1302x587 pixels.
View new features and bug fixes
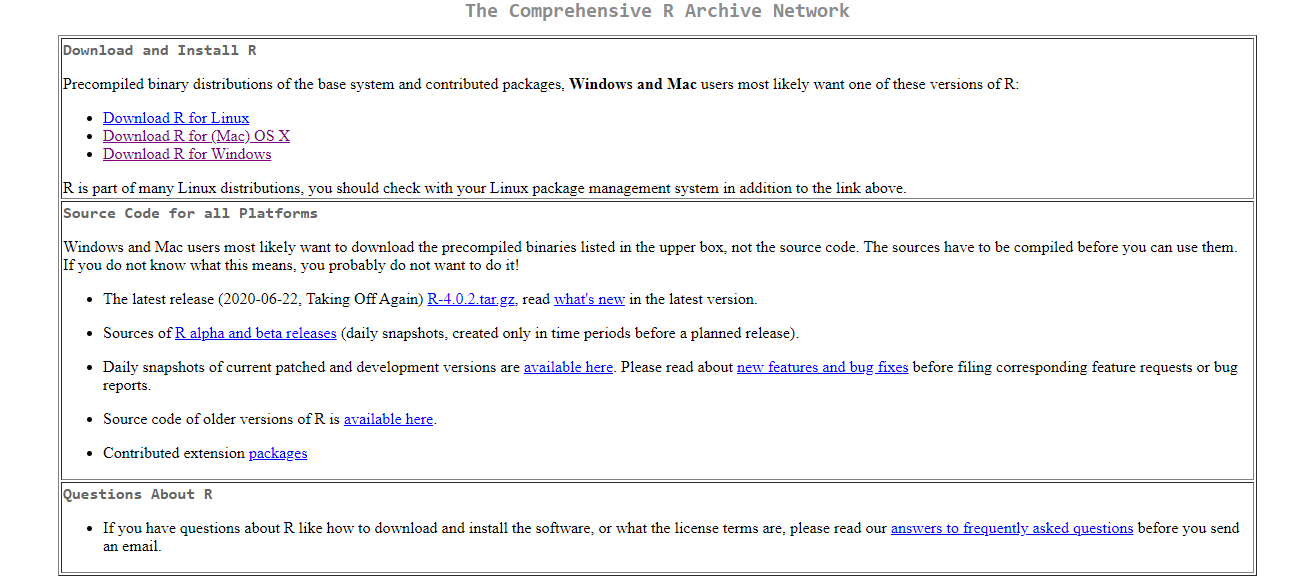(822, 367)
